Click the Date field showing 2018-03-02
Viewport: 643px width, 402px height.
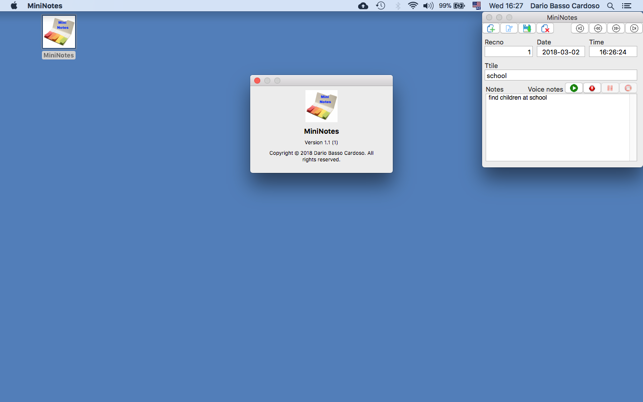[x=561, y=52]
